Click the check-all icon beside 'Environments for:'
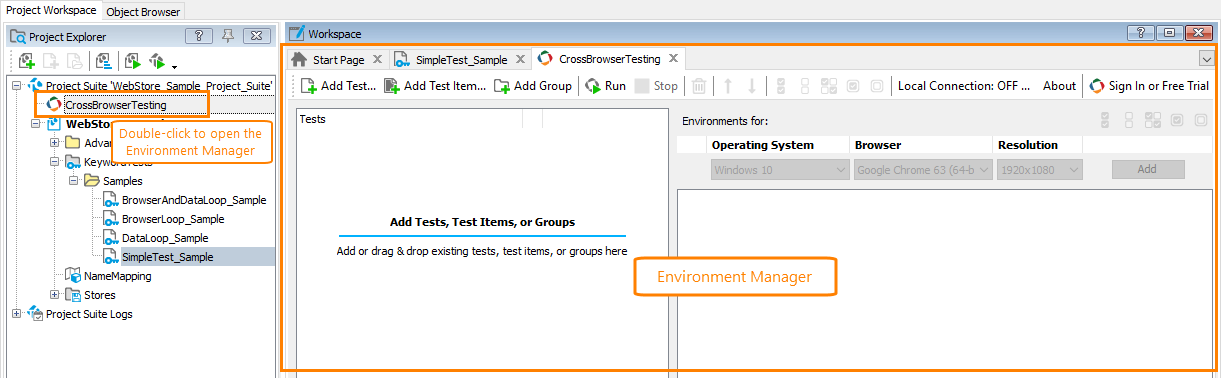This screenshot has height=378, width=1221. (1105, 120)
